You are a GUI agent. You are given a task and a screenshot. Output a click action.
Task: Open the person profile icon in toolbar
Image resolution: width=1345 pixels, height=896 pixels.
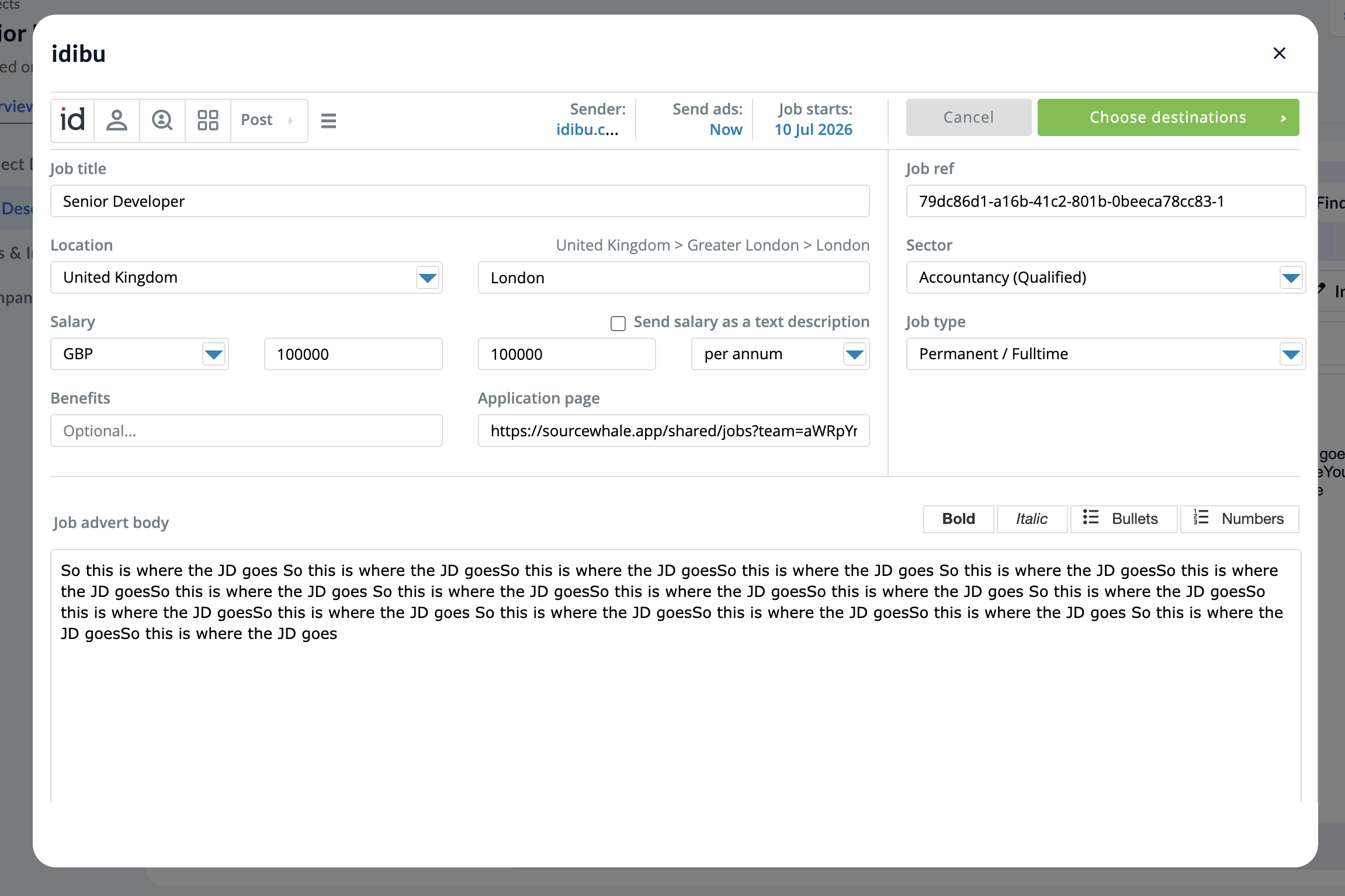117,120
